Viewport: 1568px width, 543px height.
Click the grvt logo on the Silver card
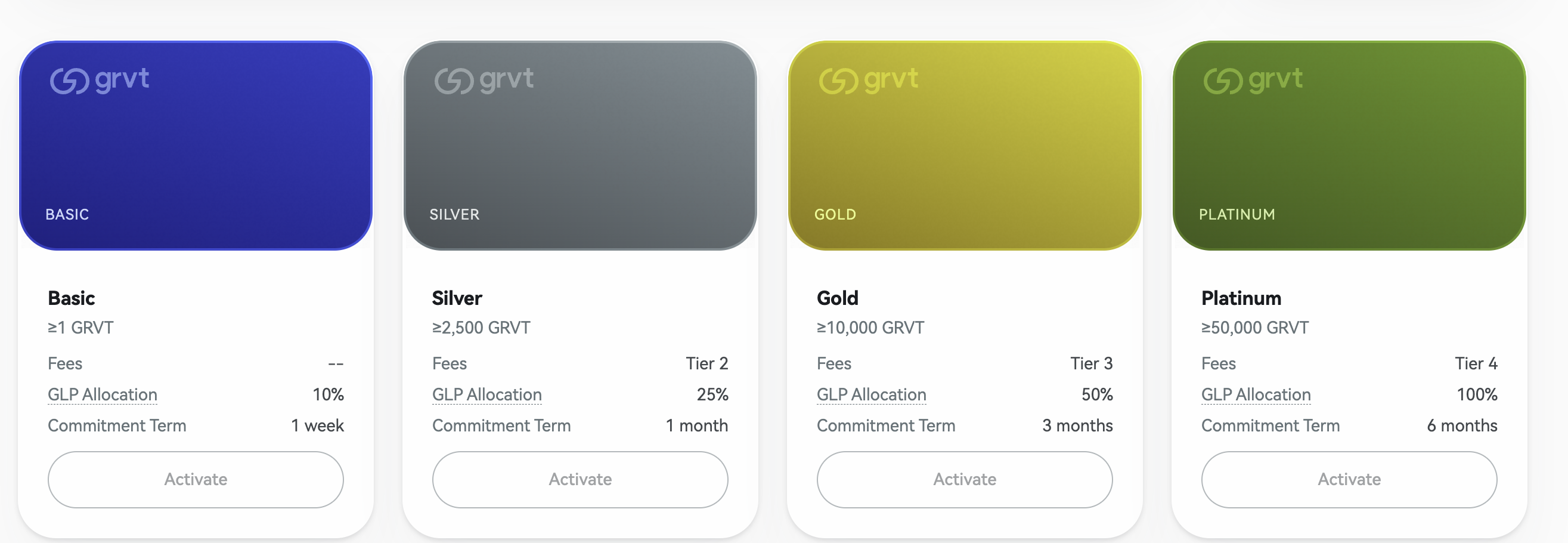pos(484,81)
